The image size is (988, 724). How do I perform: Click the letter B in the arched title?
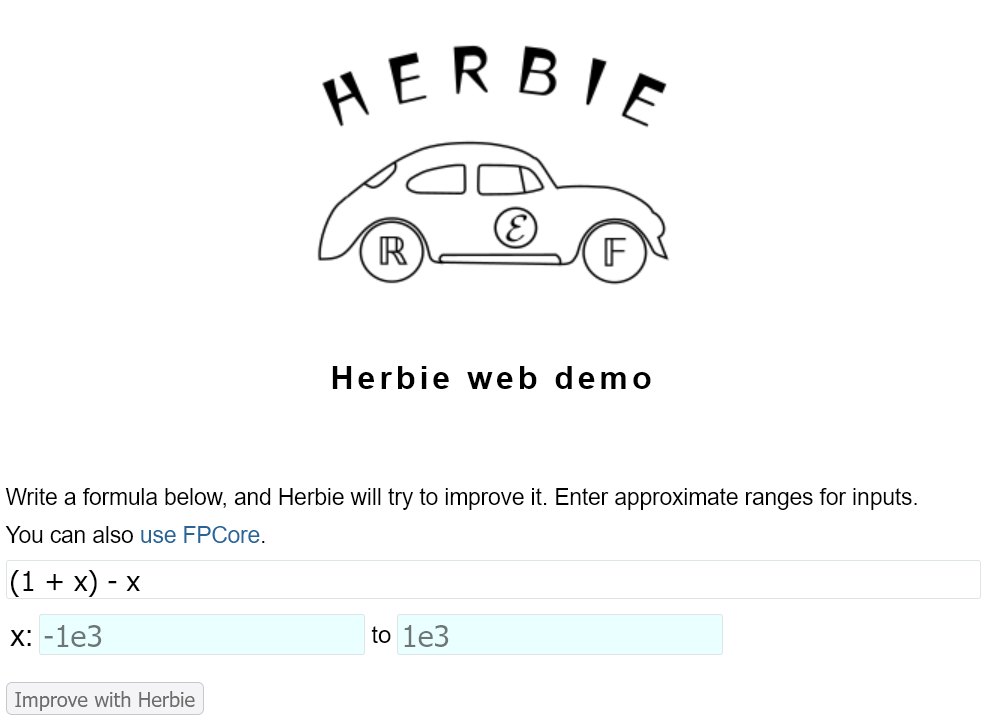click(x=538, y=73)
